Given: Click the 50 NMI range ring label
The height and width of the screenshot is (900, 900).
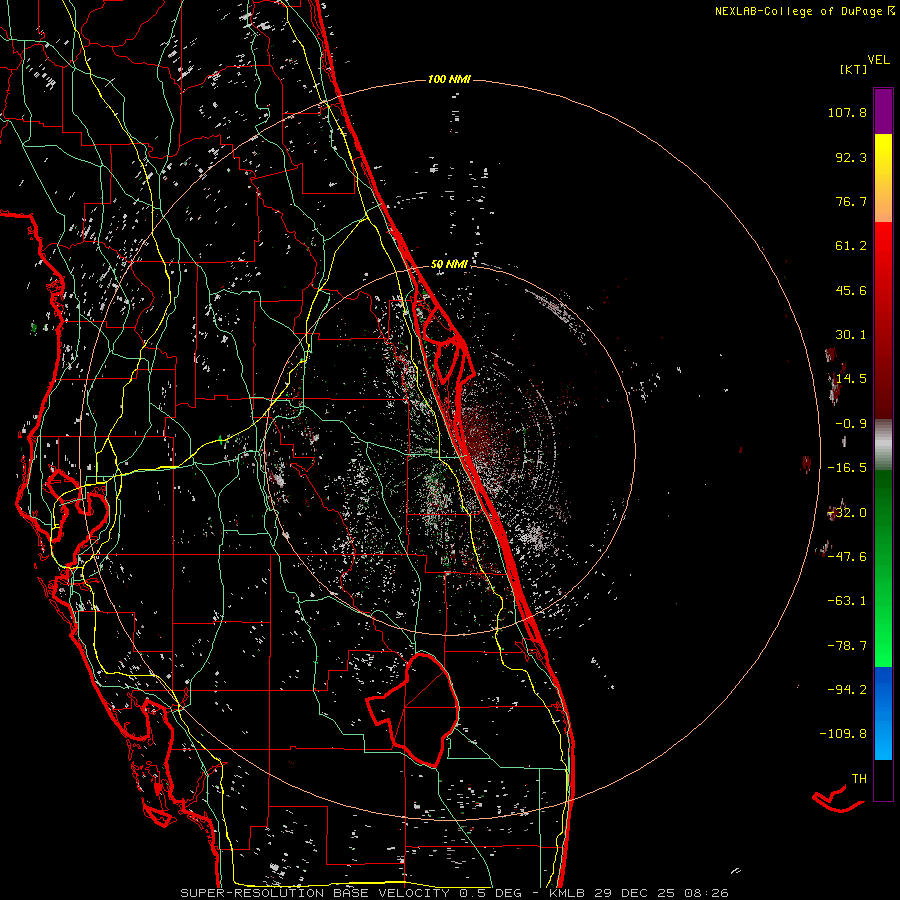Looking at the screenshot, I should tap(449, 264).
